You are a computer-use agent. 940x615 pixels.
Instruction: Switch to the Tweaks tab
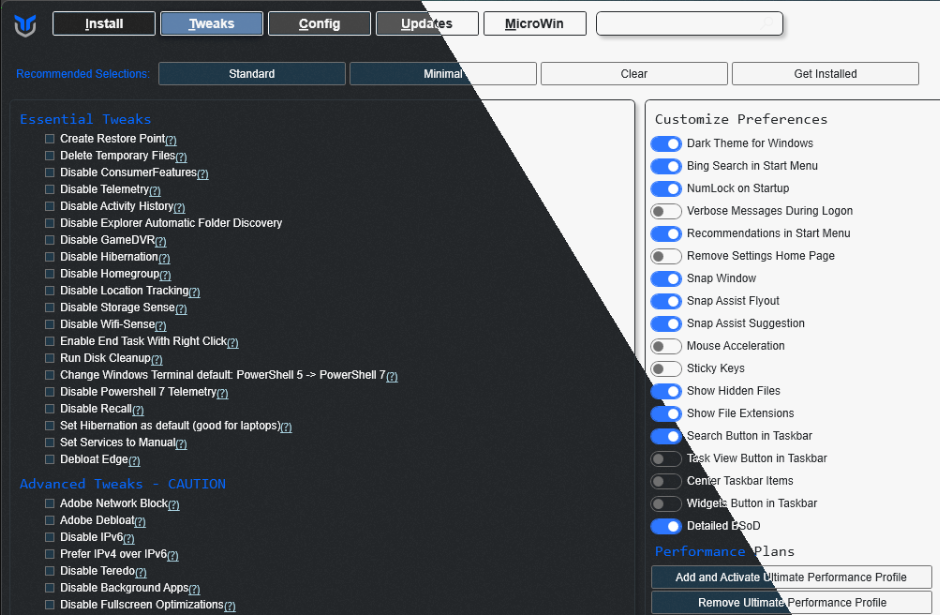(212, 23)
